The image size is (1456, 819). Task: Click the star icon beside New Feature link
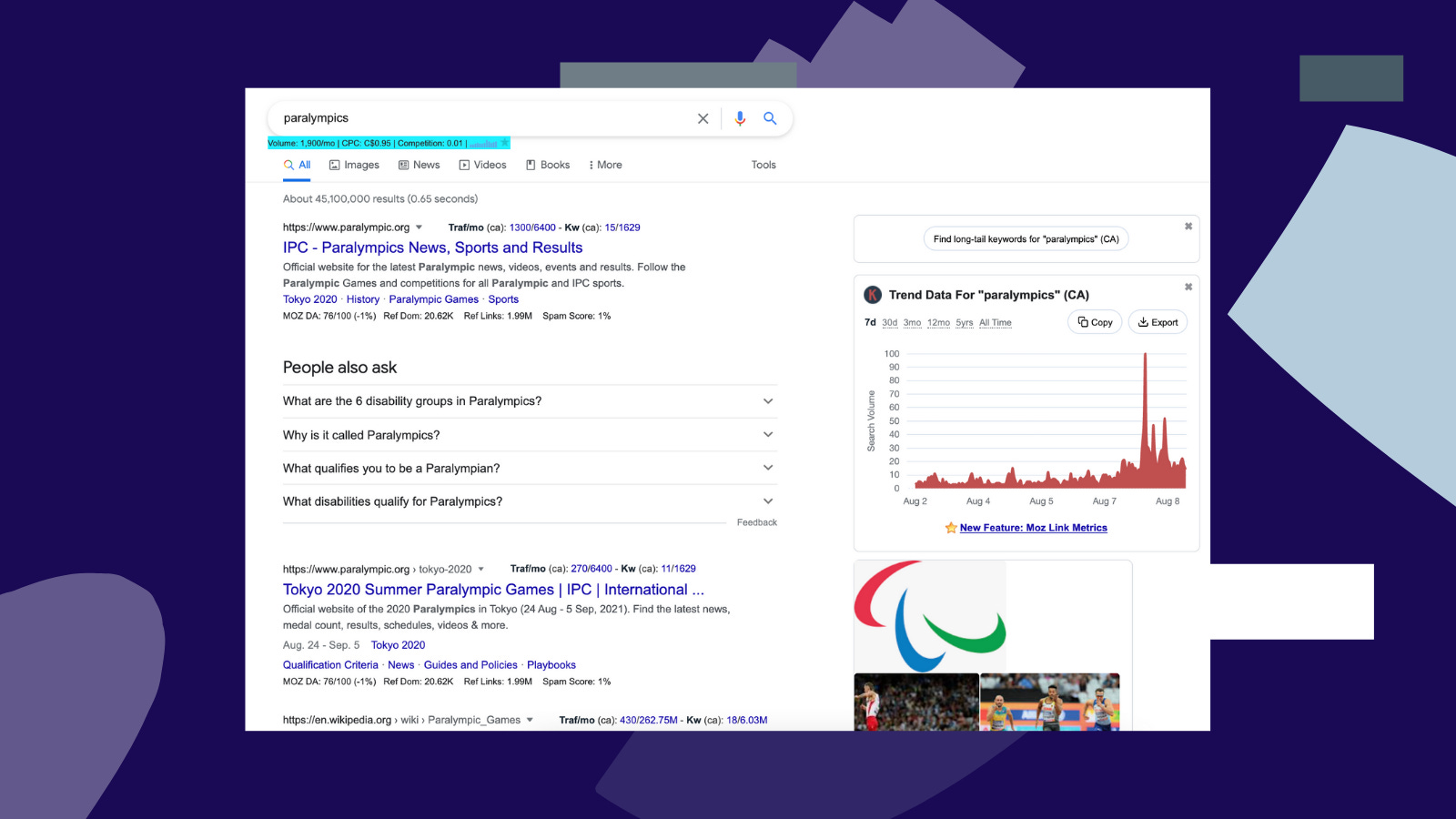pos(951,528)
